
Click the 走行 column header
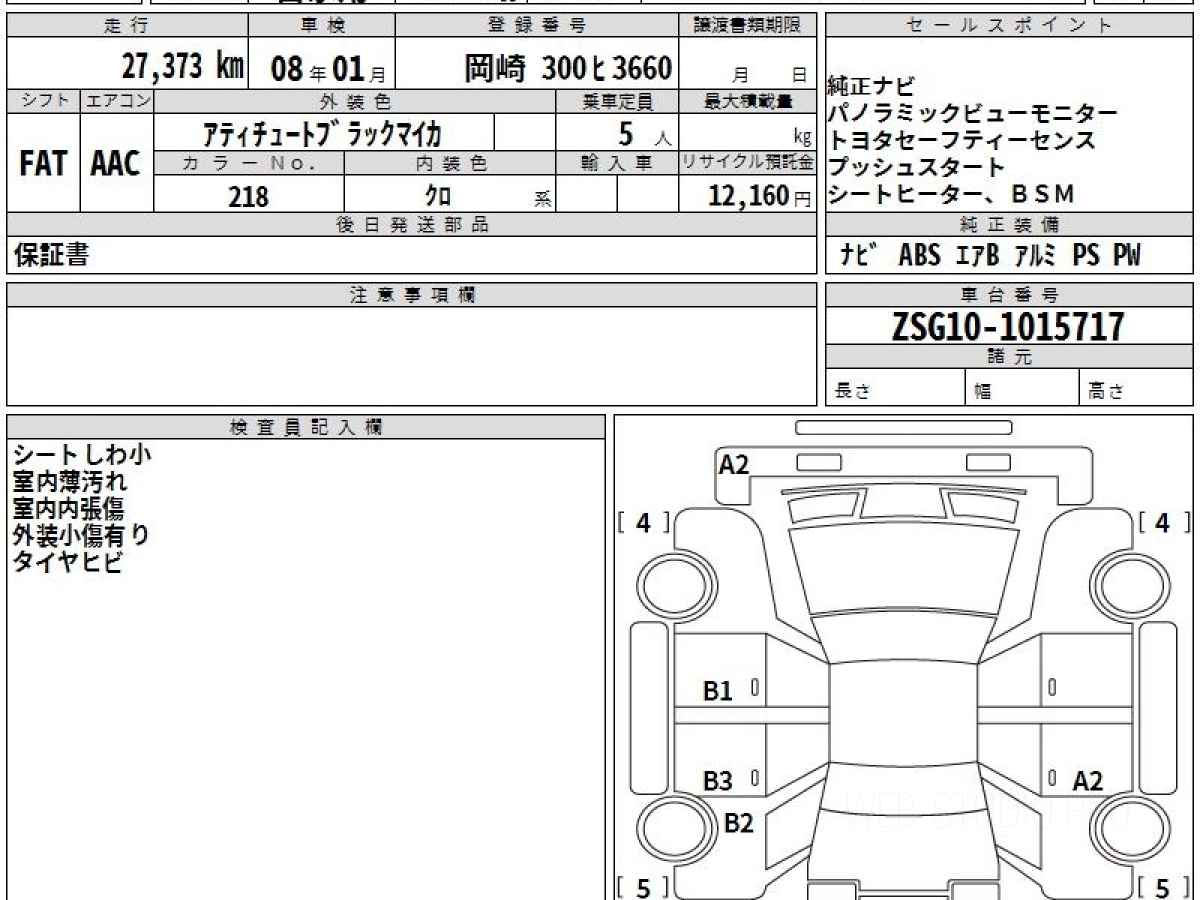tap(127, 26)
